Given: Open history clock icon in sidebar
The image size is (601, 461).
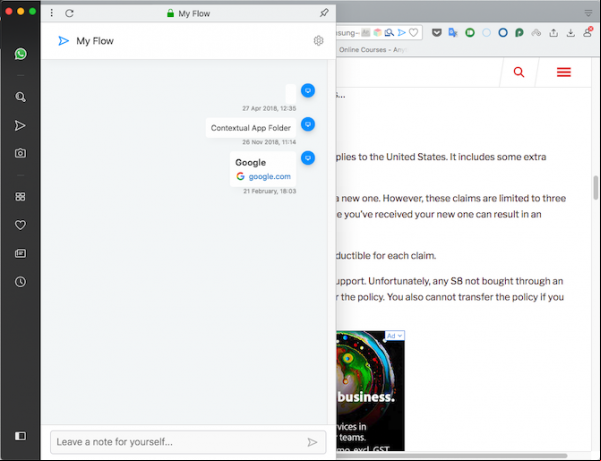Looking at the screenshot, I should pos(20,282).
